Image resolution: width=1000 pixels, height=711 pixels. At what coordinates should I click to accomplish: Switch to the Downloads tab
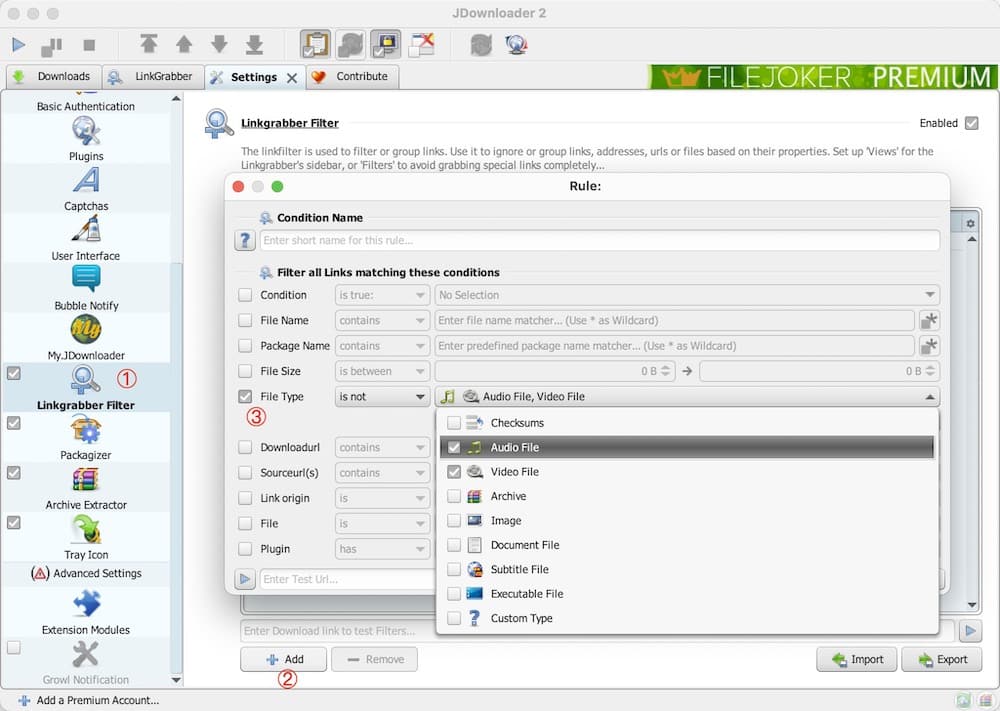54,77
